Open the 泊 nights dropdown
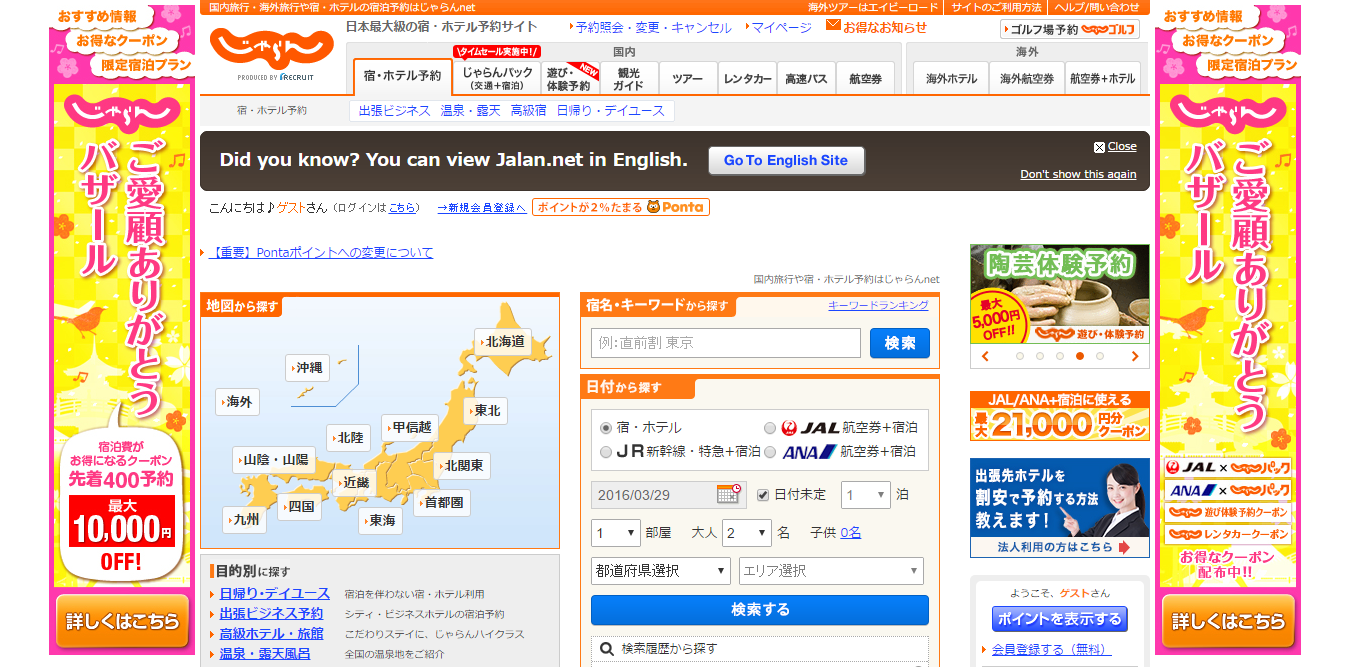Viewport: 1349px width, 667px height. [x=866, y=495]
